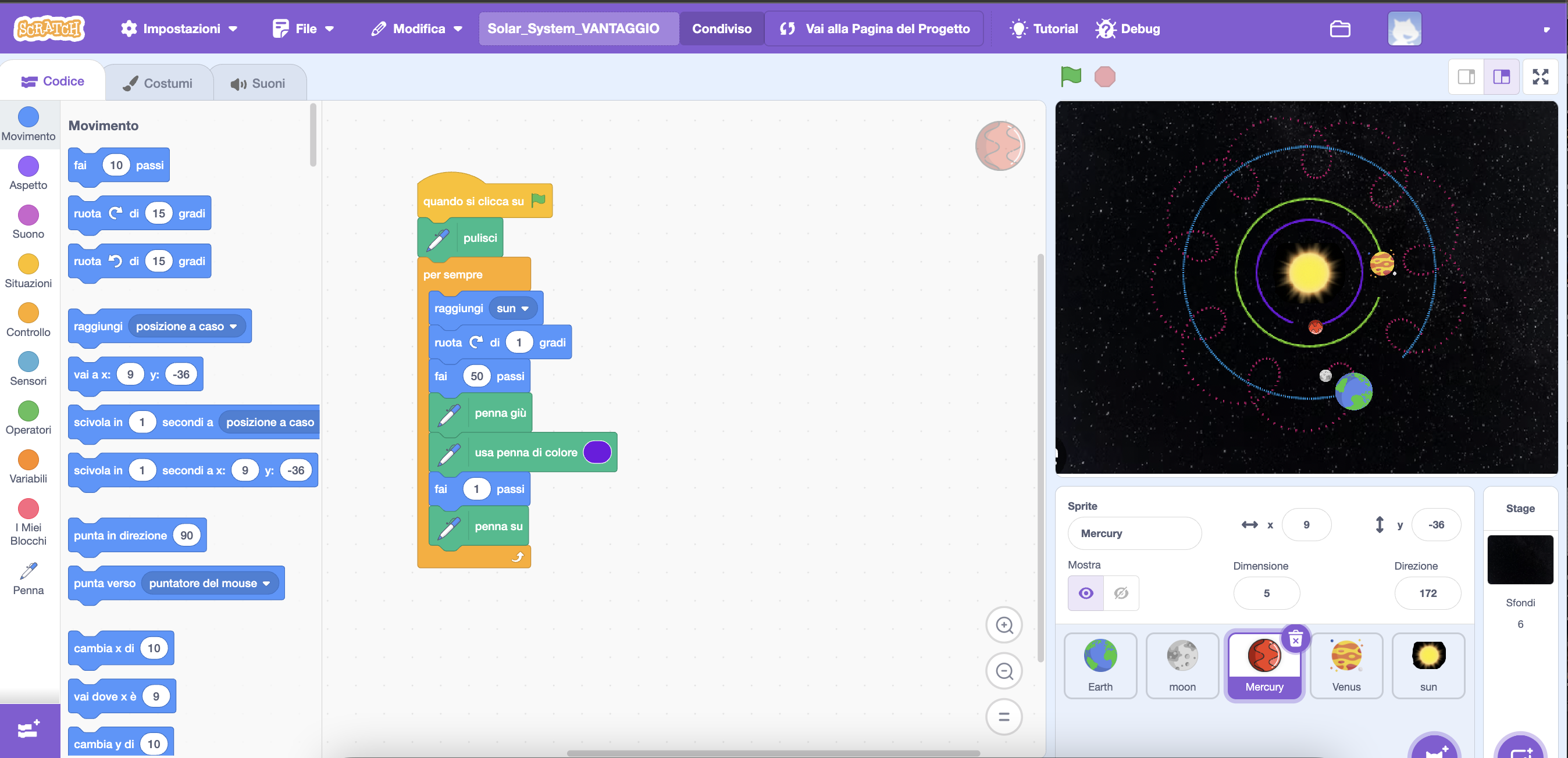Open 'sun' dropdown in raggiungi script block
This screenshot has height=758, width=1568.
[512, 309]
